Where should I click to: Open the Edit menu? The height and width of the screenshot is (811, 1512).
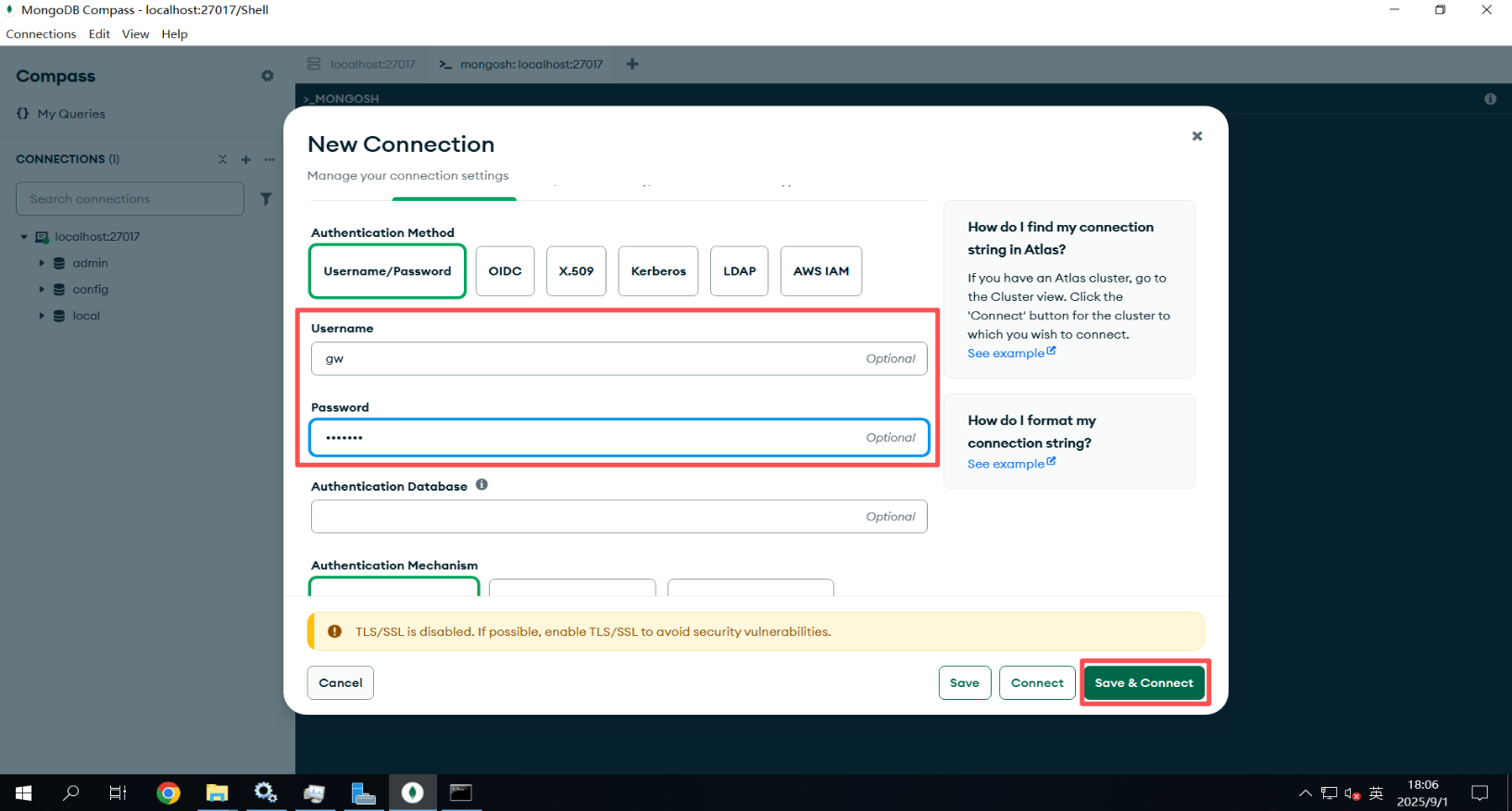tap(99, 34)
